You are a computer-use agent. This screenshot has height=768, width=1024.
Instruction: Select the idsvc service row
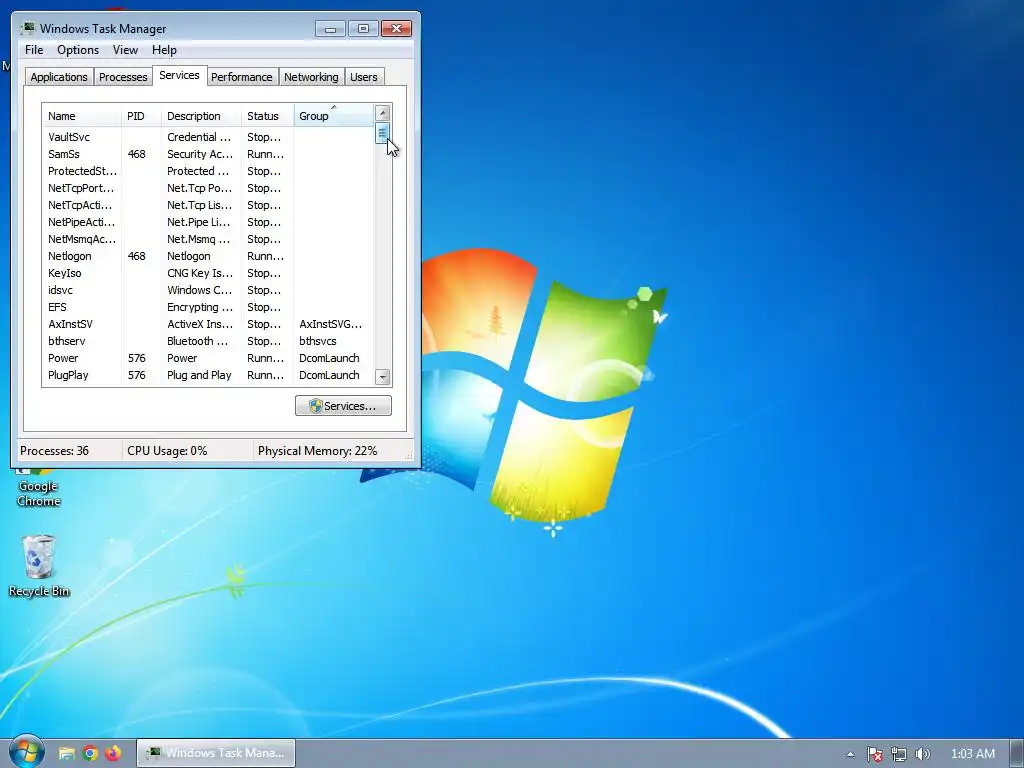coord(208,289)
